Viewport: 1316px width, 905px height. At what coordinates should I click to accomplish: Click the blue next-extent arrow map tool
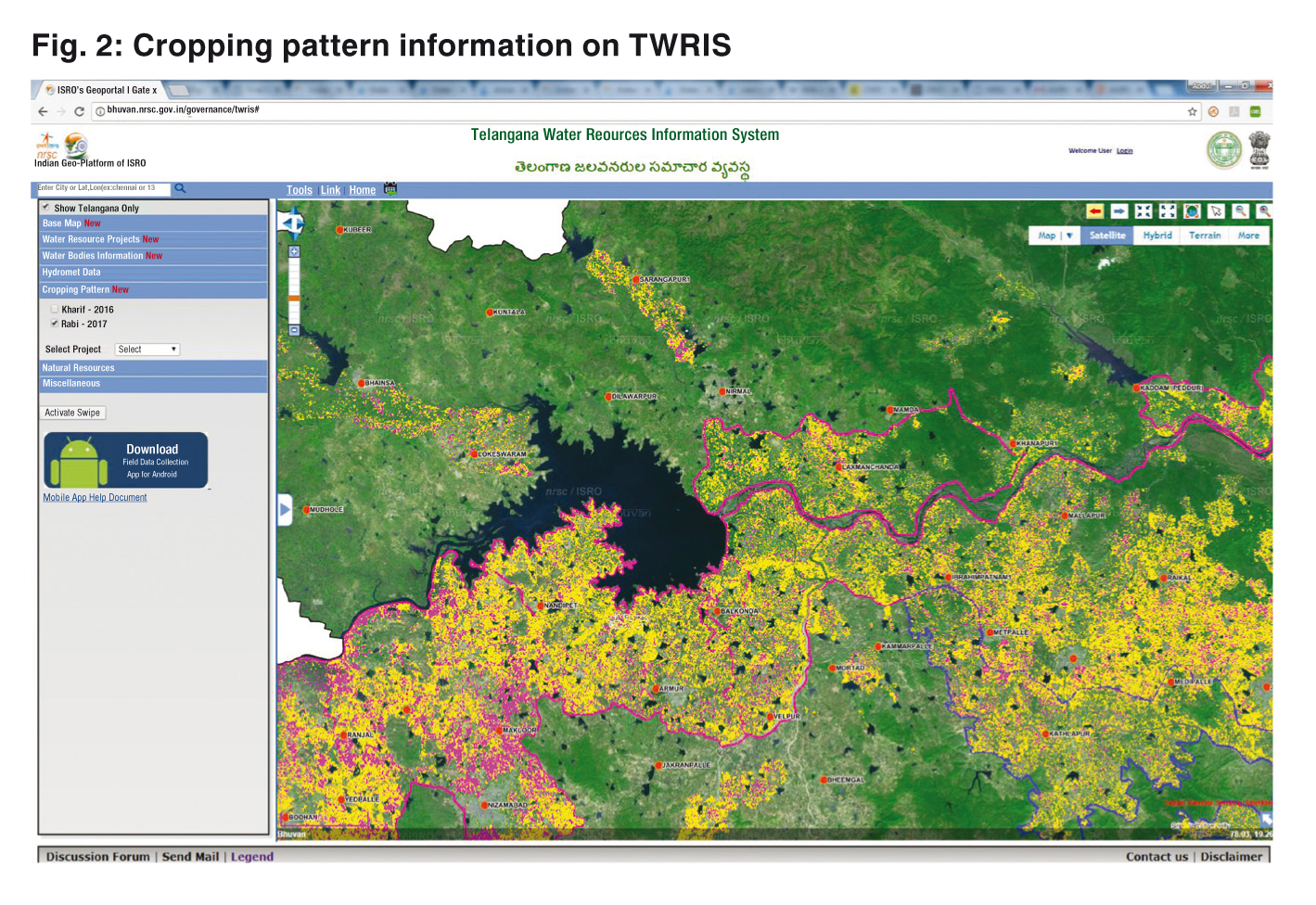[1119, 211]
